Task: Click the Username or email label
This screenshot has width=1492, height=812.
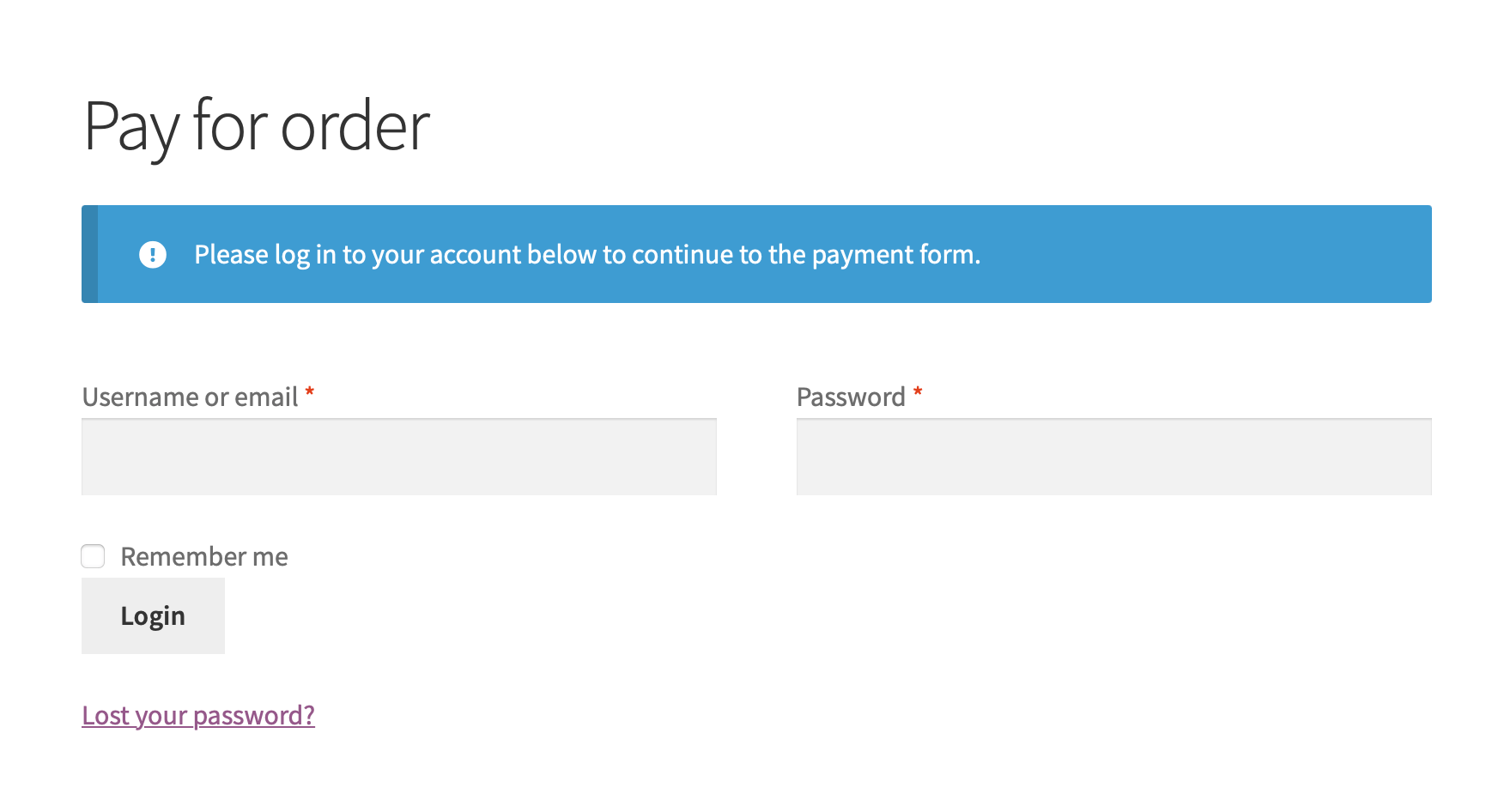Action: coord(190,397)
